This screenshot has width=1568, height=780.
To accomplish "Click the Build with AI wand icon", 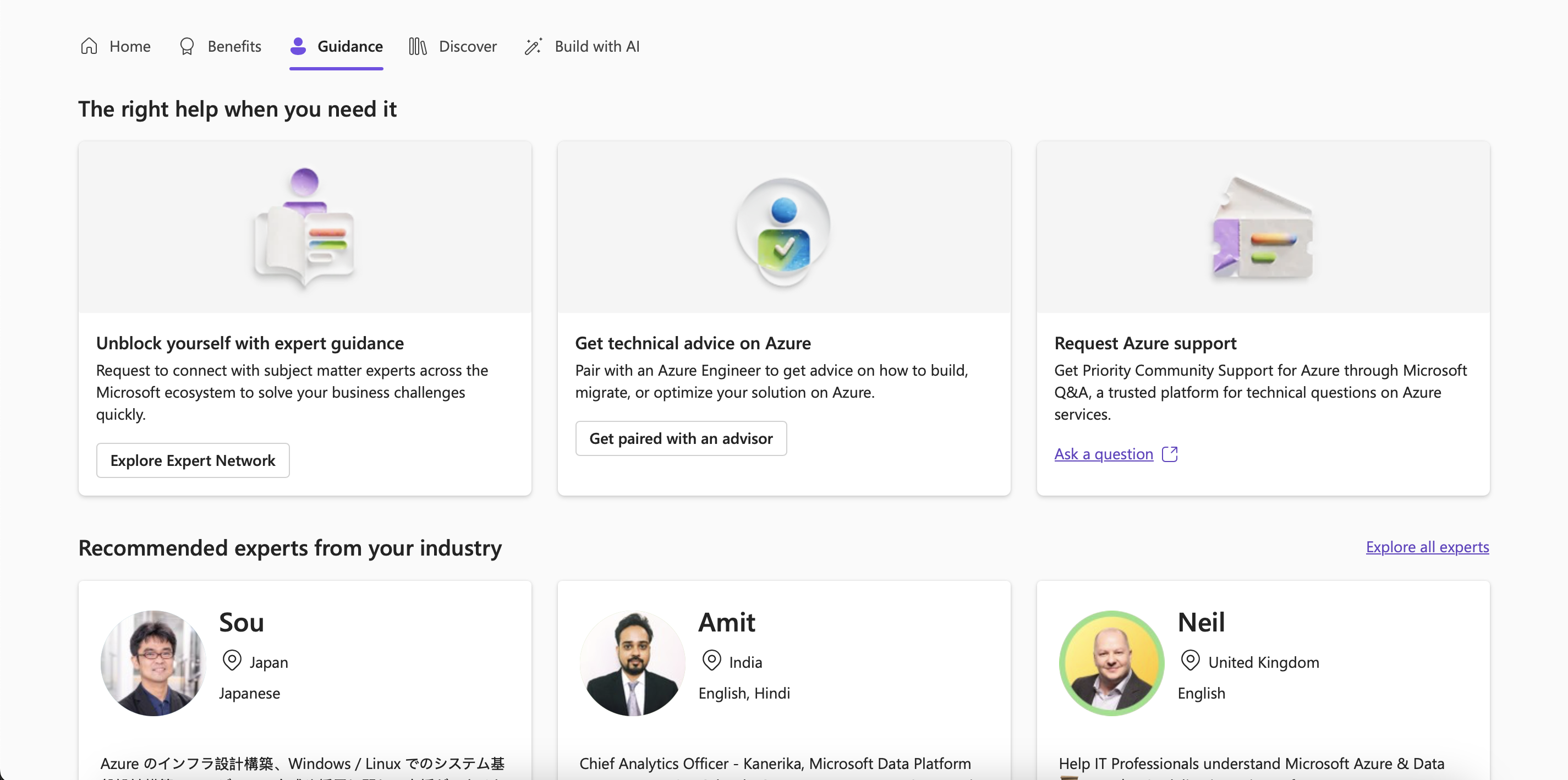I will pos(533,46).
